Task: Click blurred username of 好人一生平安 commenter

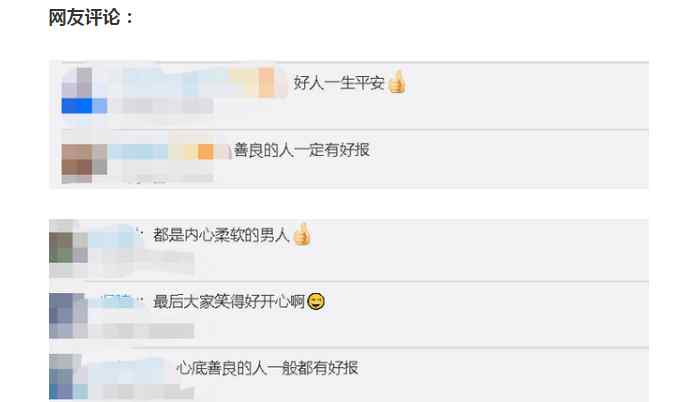Action: tap(199, 82)
